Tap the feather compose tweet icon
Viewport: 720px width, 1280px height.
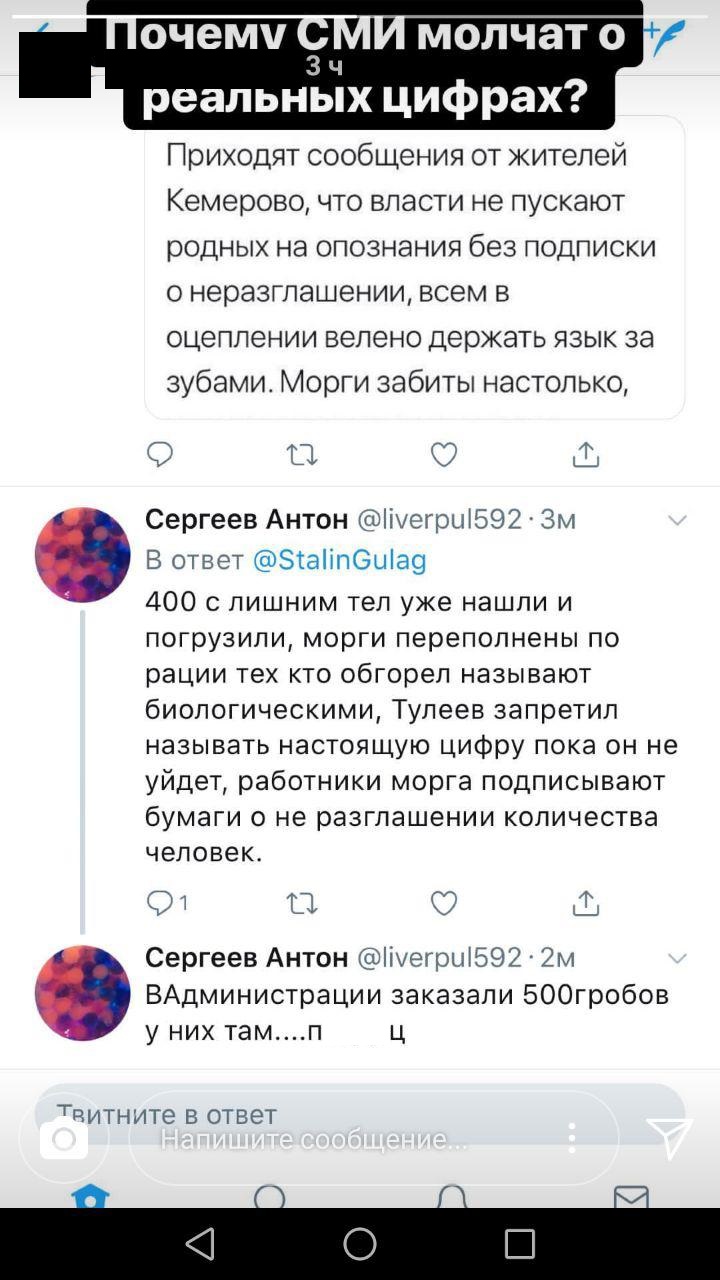(664, 37)
